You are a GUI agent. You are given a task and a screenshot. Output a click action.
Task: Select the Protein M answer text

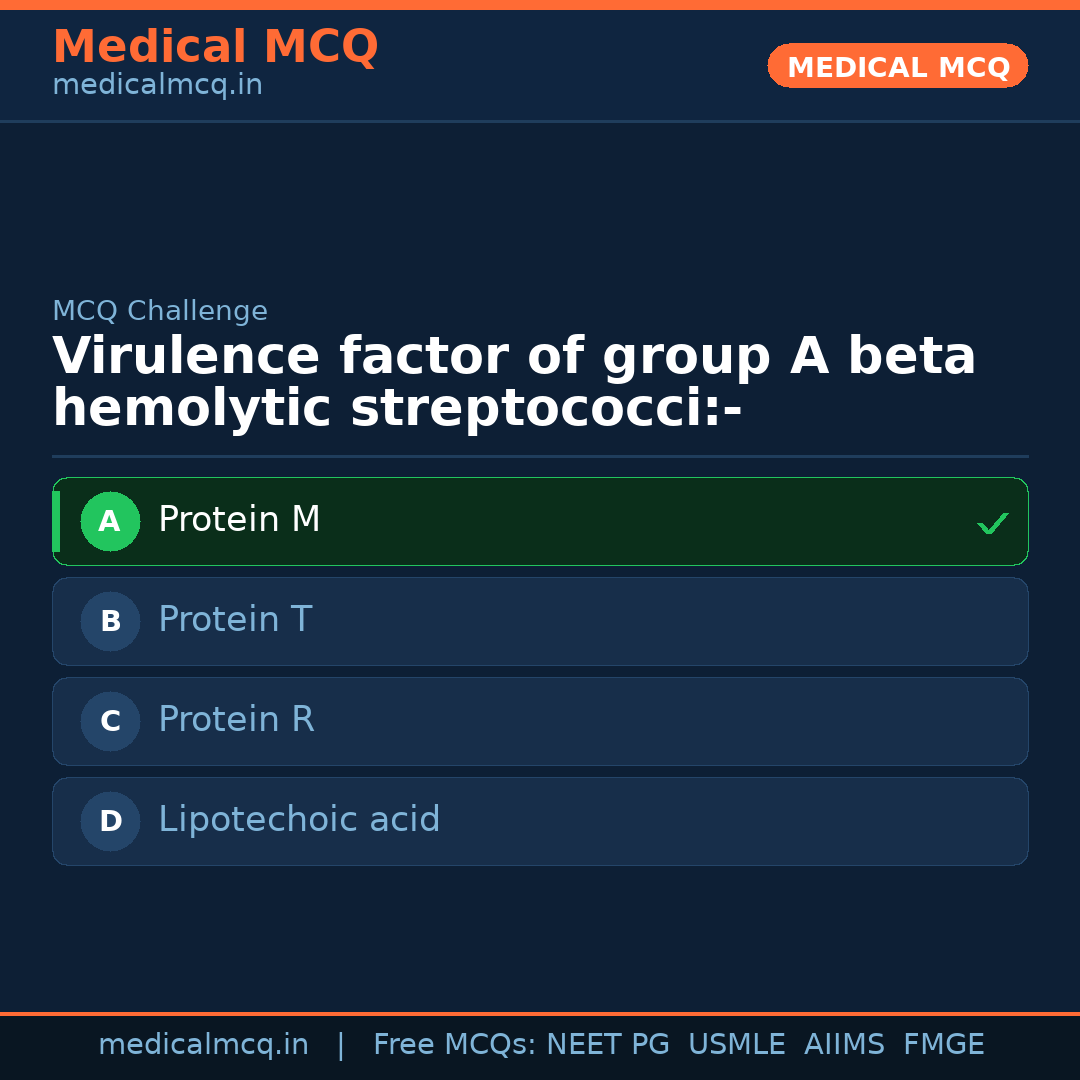[239, 520]
